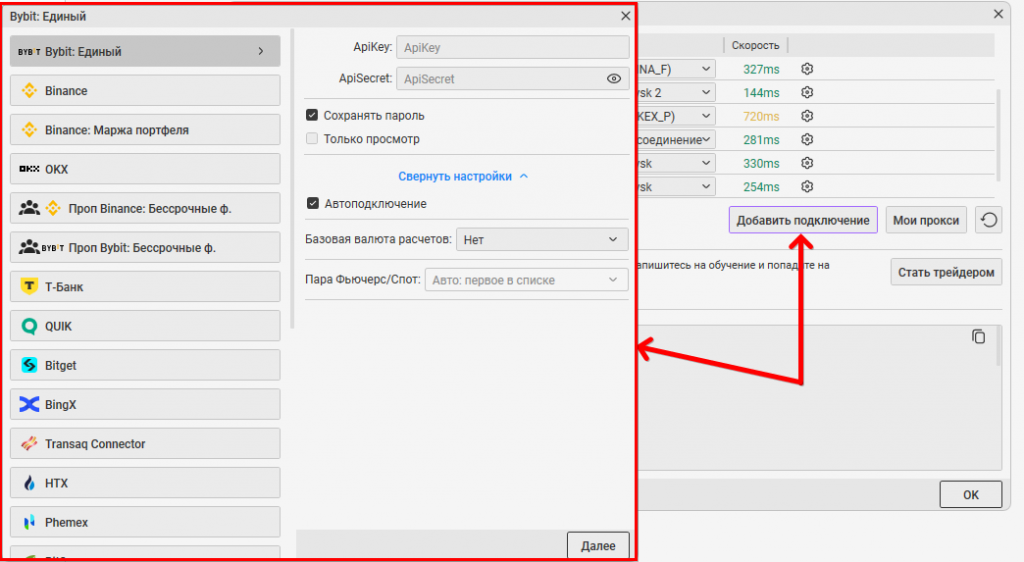The image size is (1024, 562).
Task: Choose the Т-Банк connection
Action: point(145,286)
